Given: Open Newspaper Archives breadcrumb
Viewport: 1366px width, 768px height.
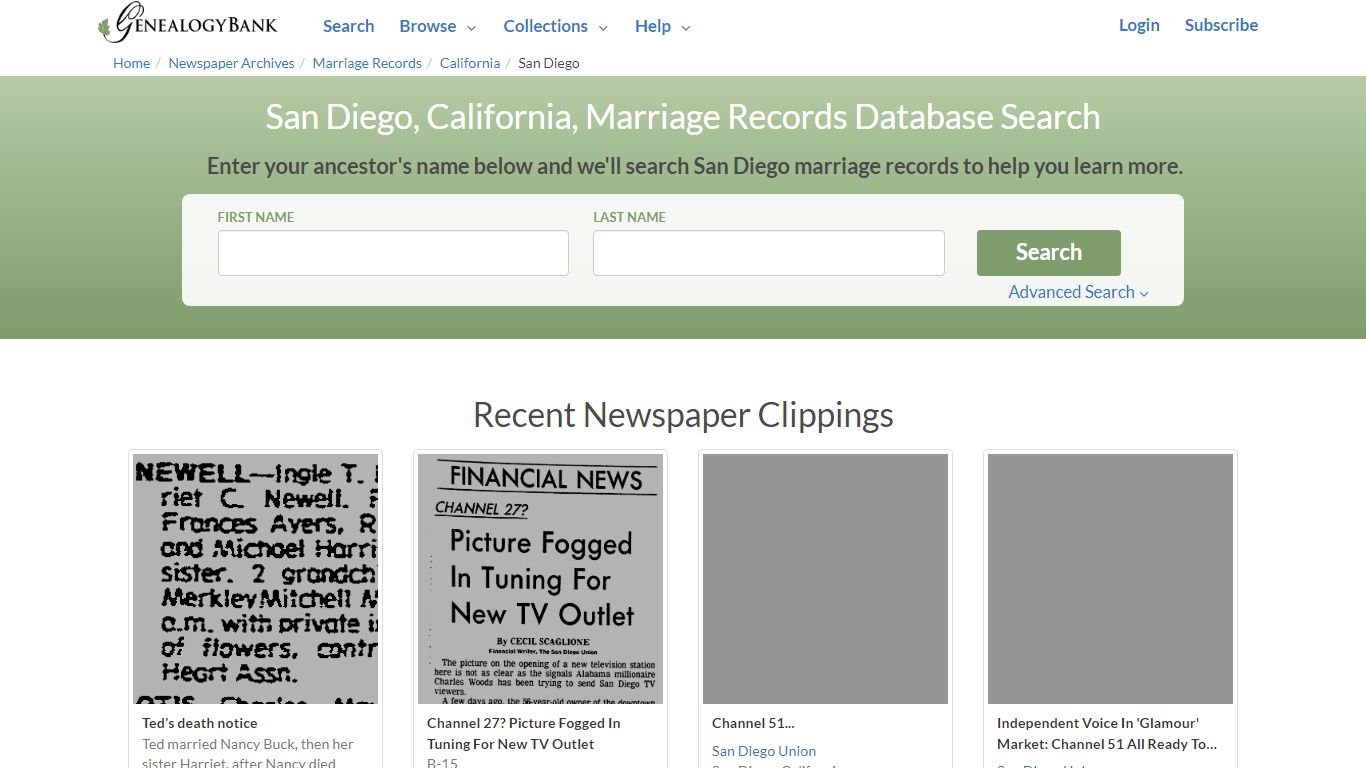Looking at the screenshot, I should coord(231,63).
